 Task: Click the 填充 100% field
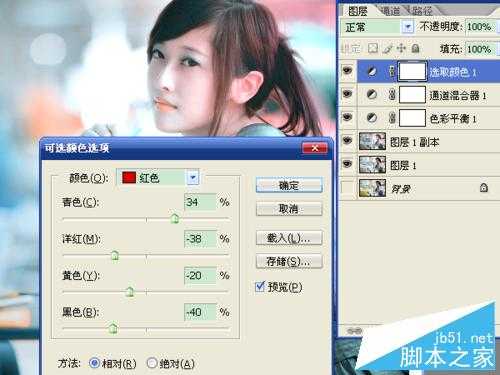coord(481,49)
